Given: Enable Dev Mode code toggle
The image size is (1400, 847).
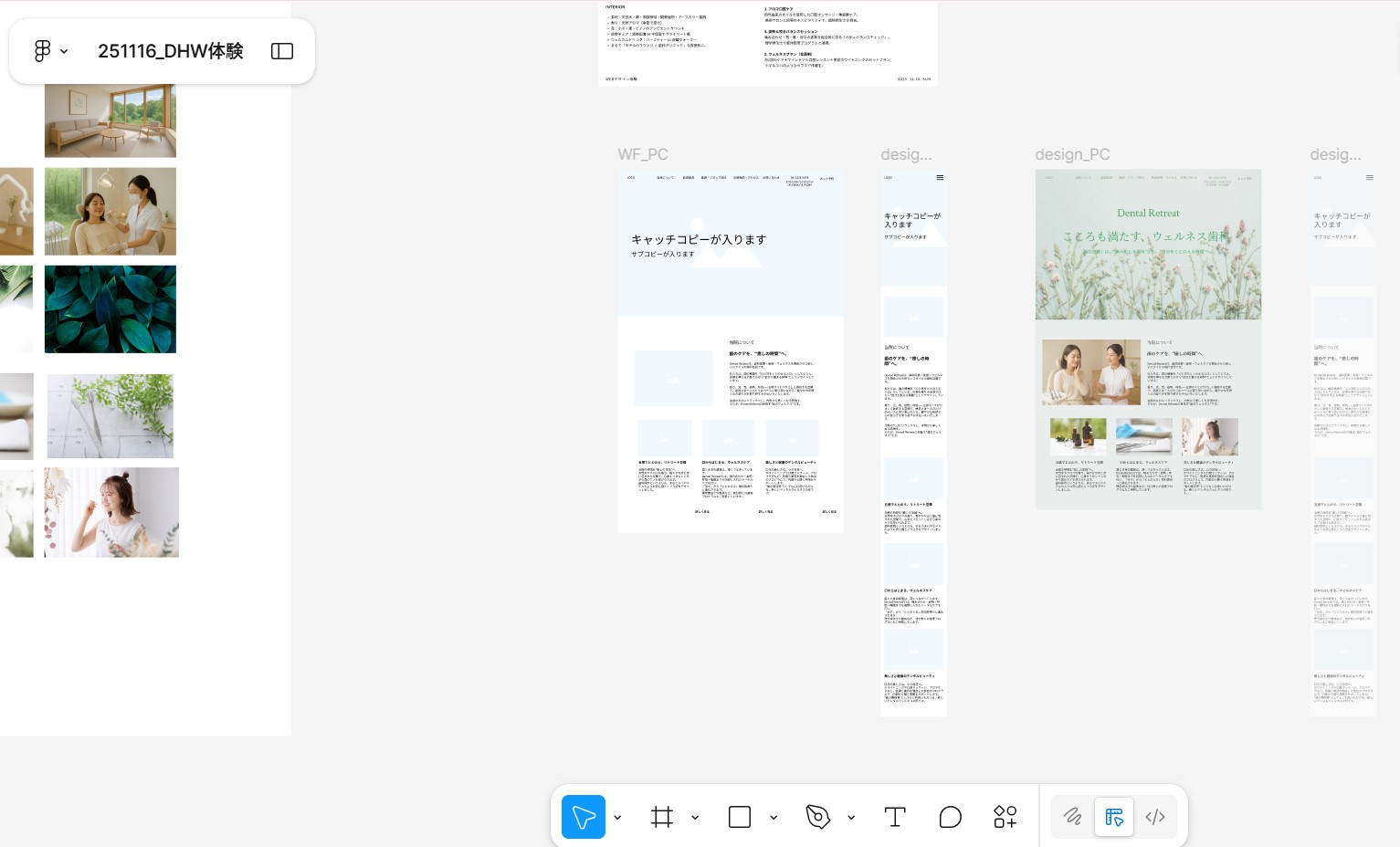Looking at the screenshot, I should click(x=1155, y=817).
